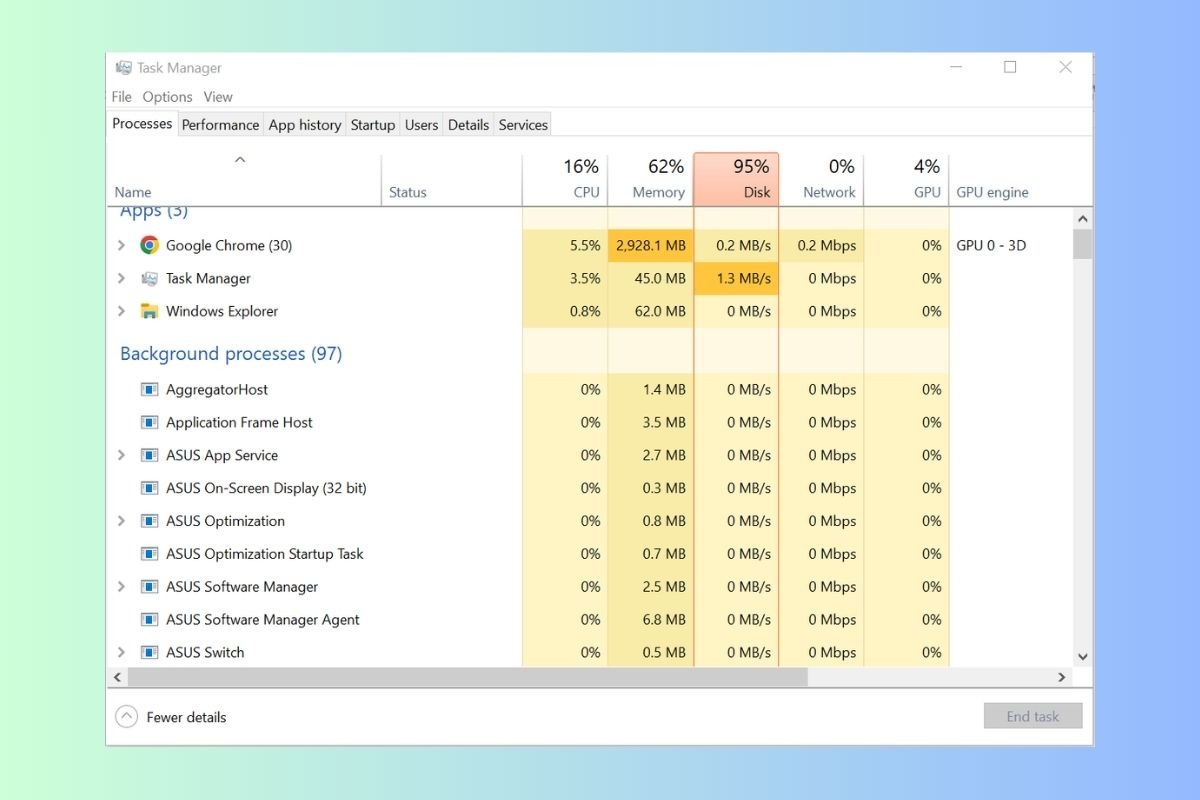
Task: Switch to the Performance tab
Action: (x=220, y=125)
